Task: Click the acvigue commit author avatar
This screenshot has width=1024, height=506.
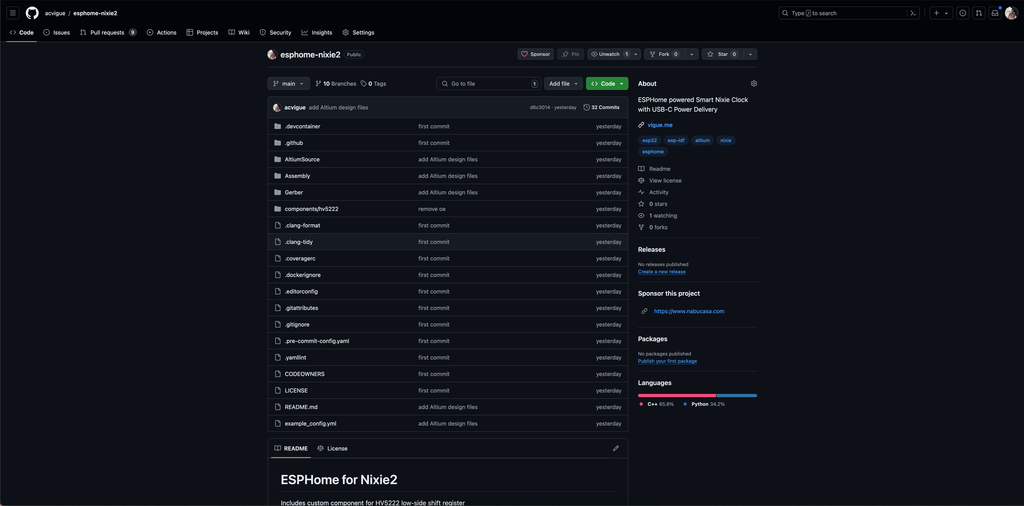Action: [277, 107]
